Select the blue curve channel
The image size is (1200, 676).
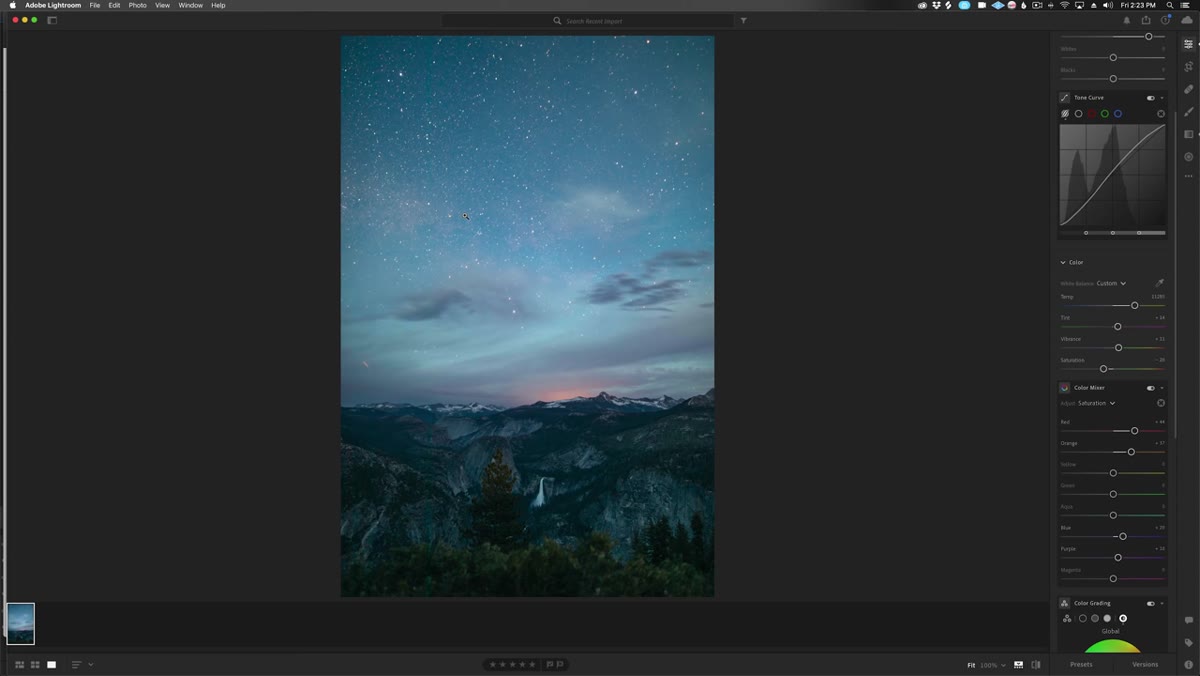point(1118,114)
